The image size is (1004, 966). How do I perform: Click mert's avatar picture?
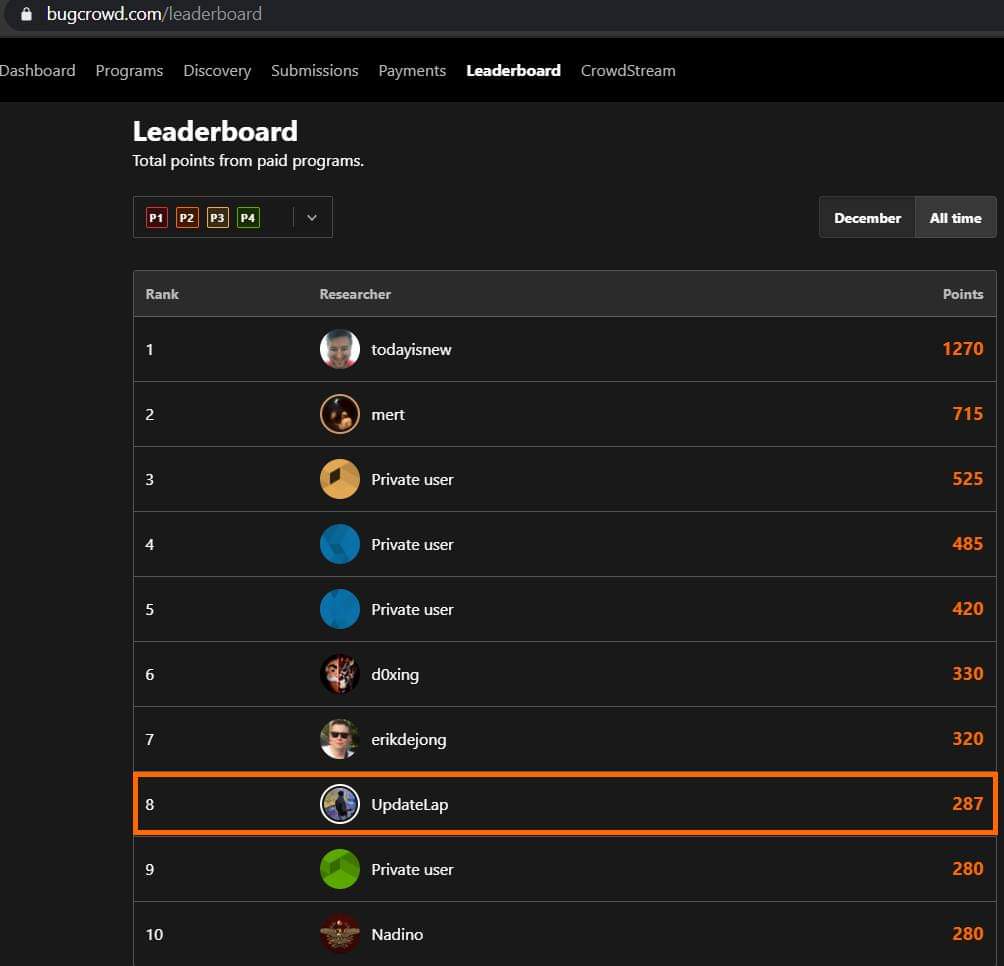340,413
